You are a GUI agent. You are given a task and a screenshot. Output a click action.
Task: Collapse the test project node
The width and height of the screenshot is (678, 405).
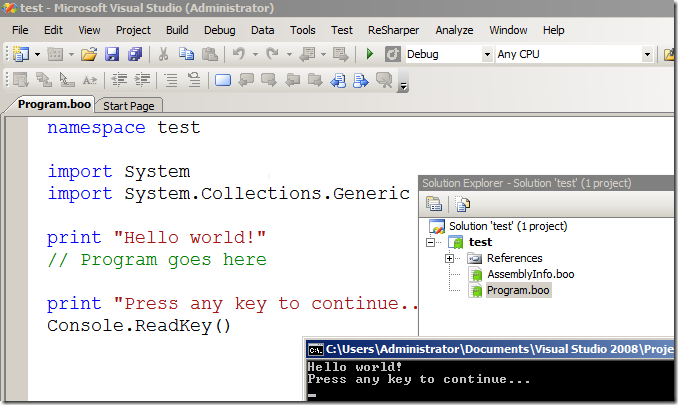tap(430, 242)
